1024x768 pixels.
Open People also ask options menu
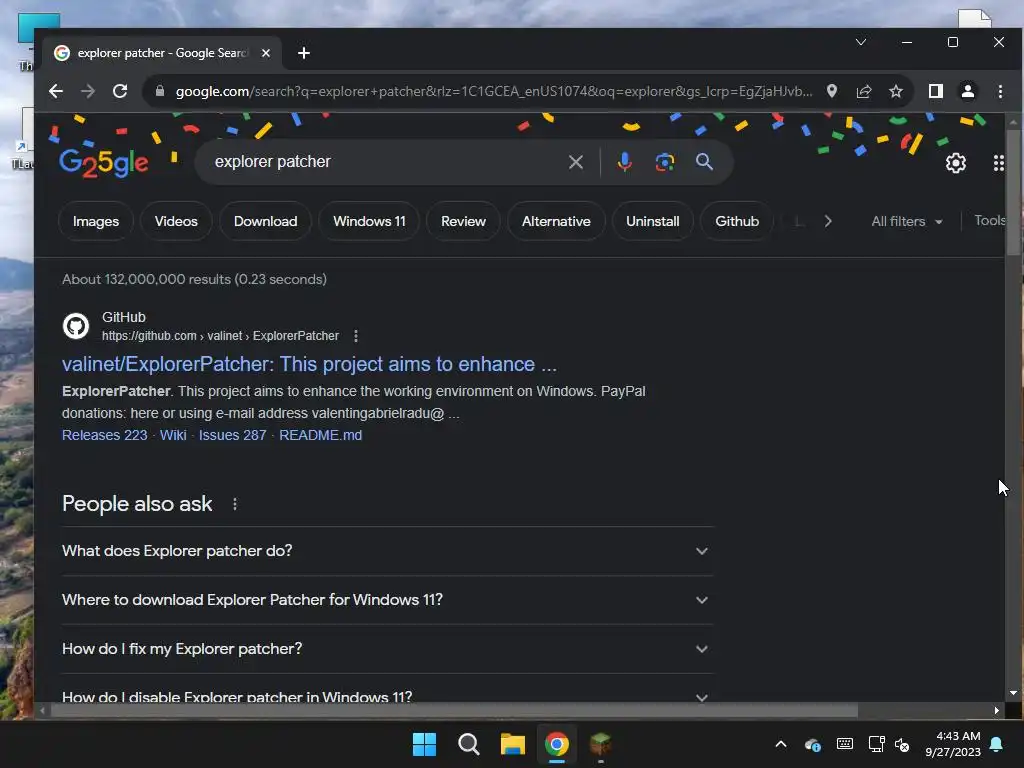click(235, 504)
